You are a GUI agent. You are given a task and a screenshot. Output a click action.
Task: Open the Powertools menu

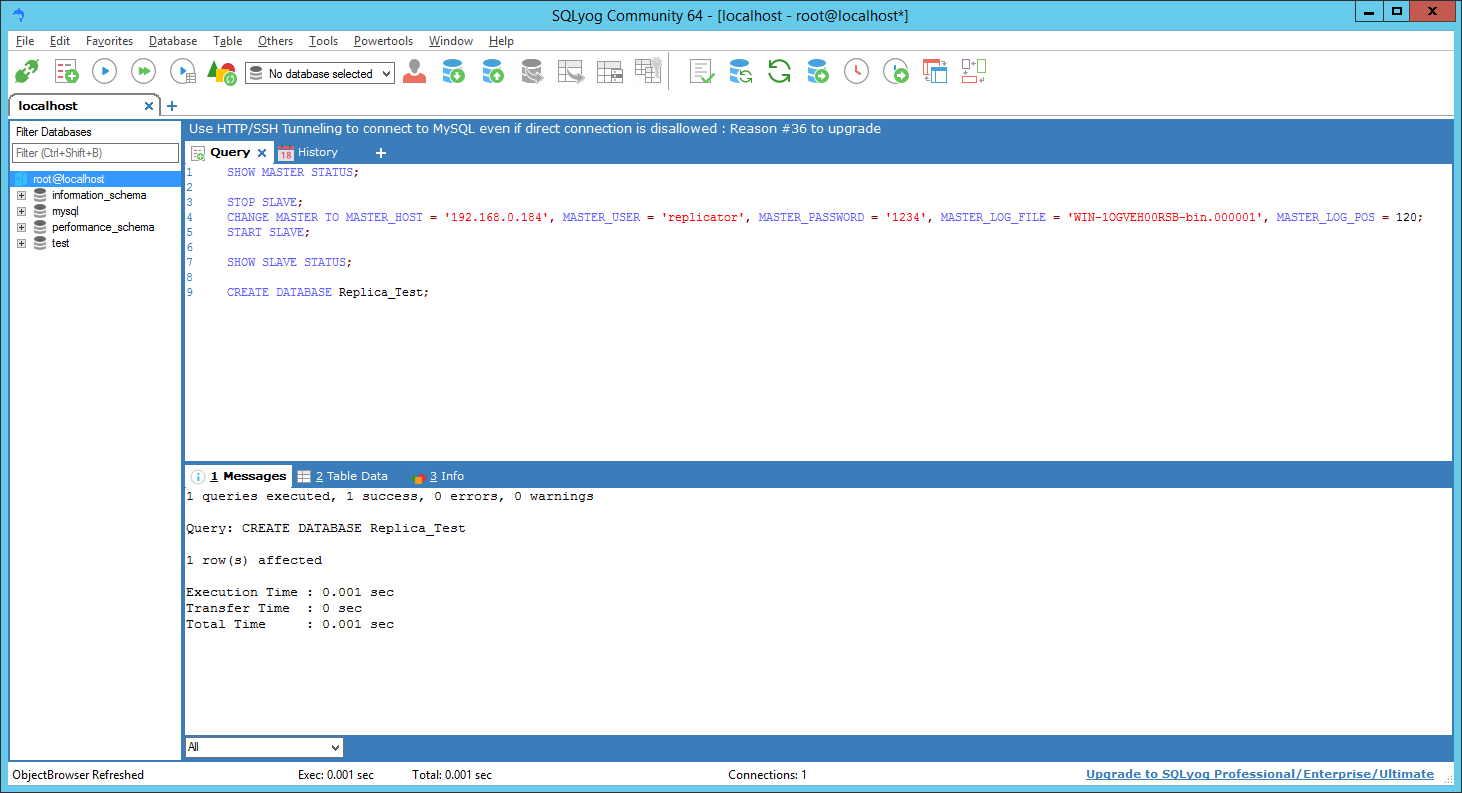(x=383, y=41)
